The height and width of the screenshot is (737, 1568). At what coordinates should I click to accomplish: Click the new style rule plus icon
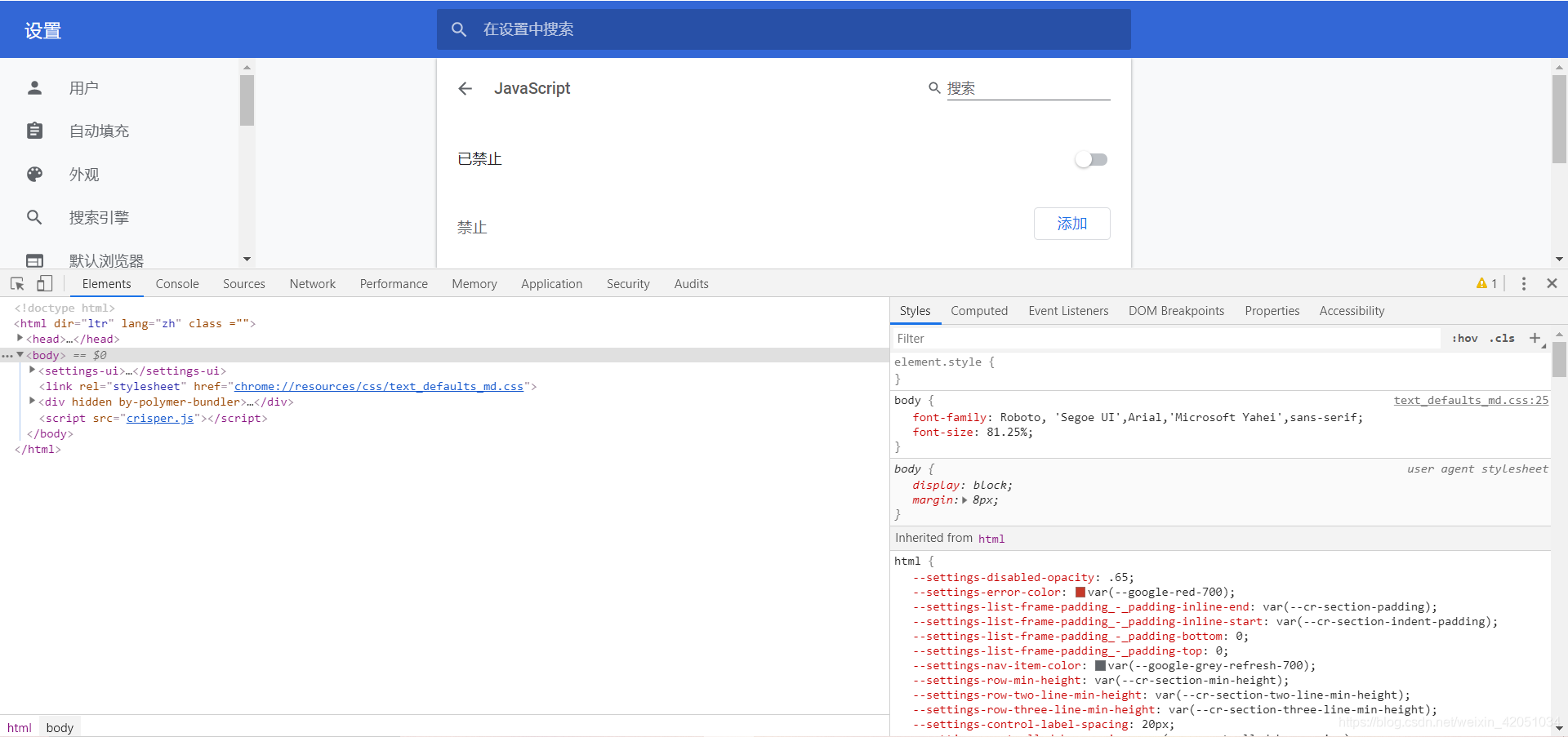[x=1535, y=338]
